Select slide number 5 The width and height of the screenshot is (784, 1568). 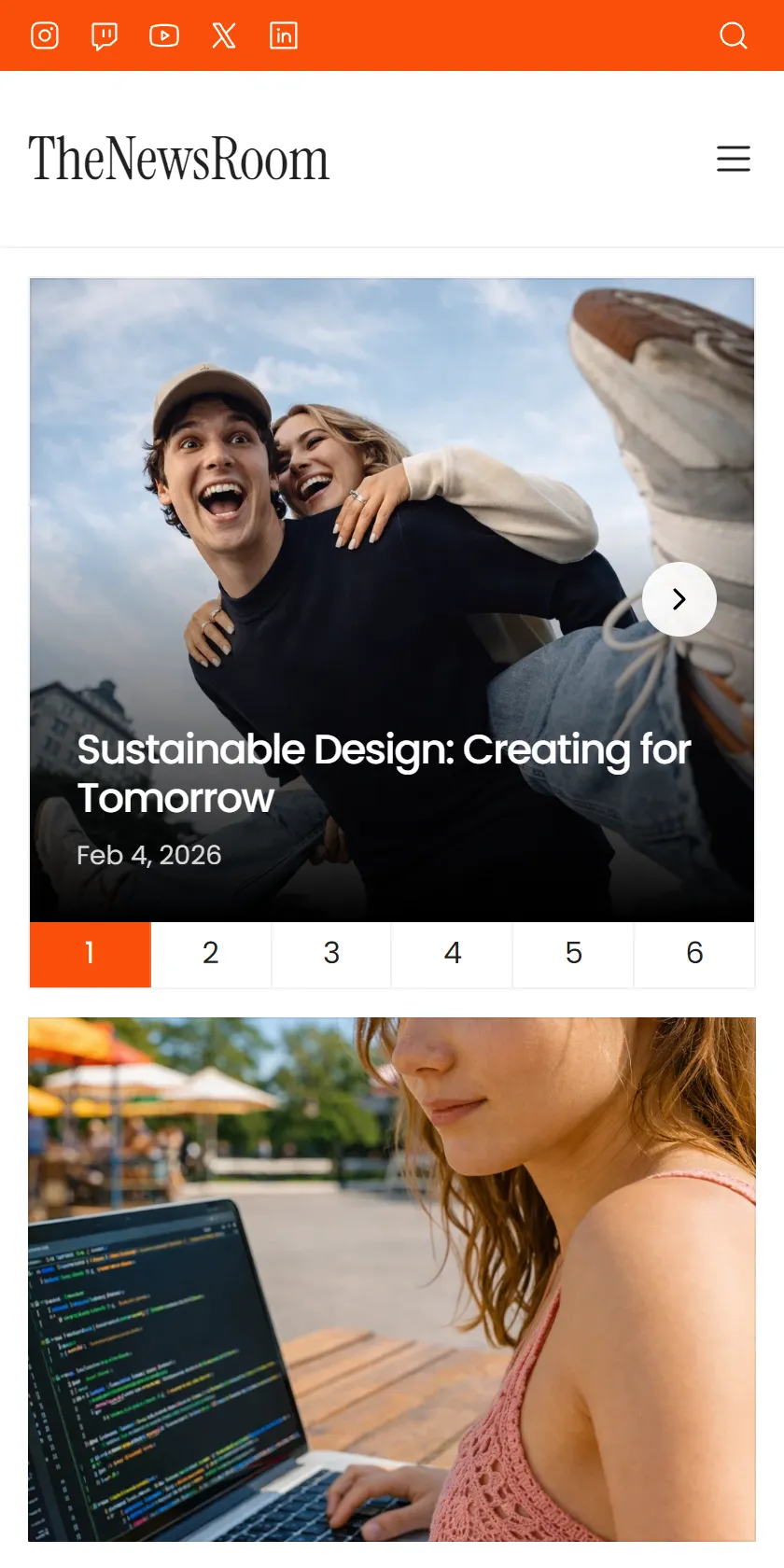click(573, 954)
